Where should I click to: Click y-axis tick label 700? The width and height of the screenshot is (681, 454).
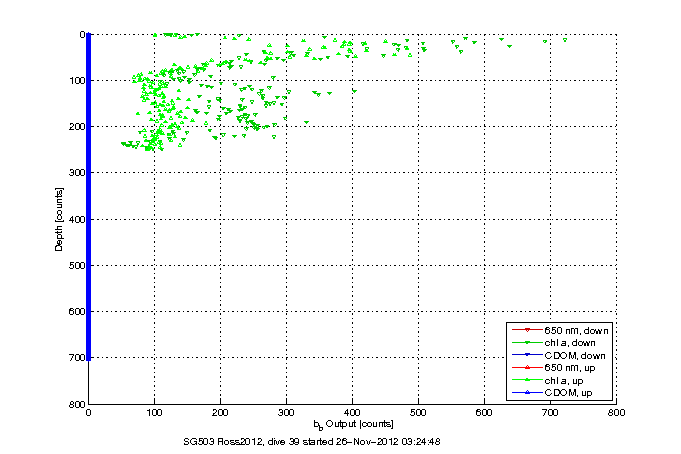click(77, 358)
